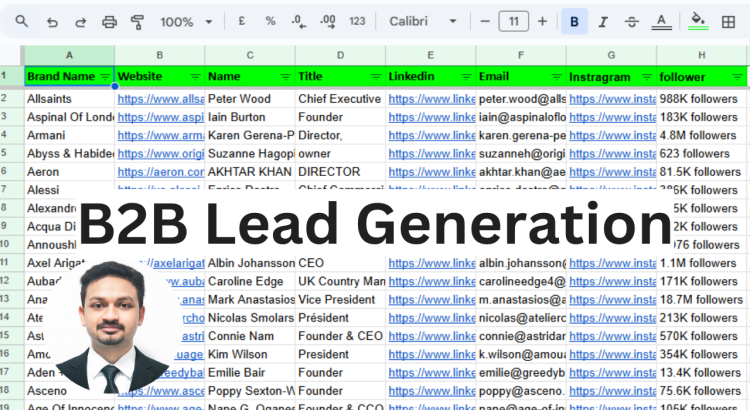Open Iain Burton's Instagram link in row 3
The image size is (750, 410).
(613, 117)
